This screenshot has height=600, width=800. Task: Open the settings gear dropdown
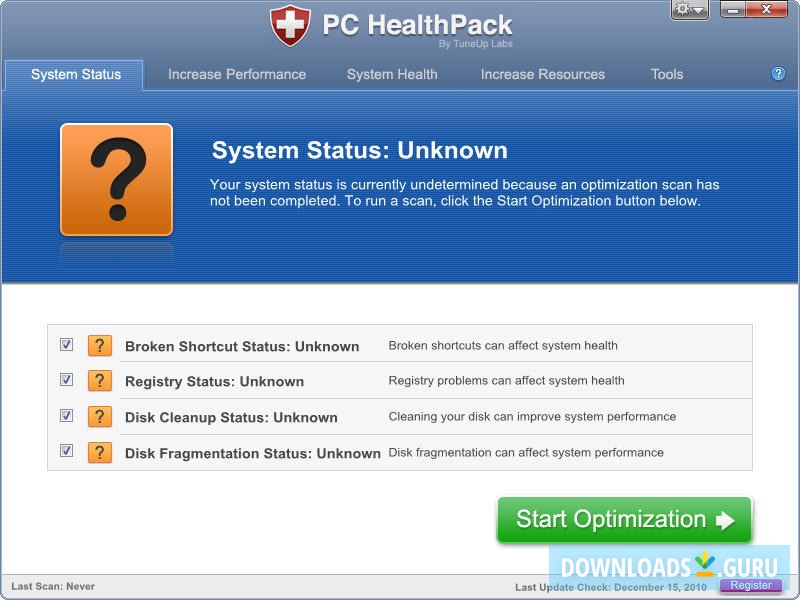point(689,10)
